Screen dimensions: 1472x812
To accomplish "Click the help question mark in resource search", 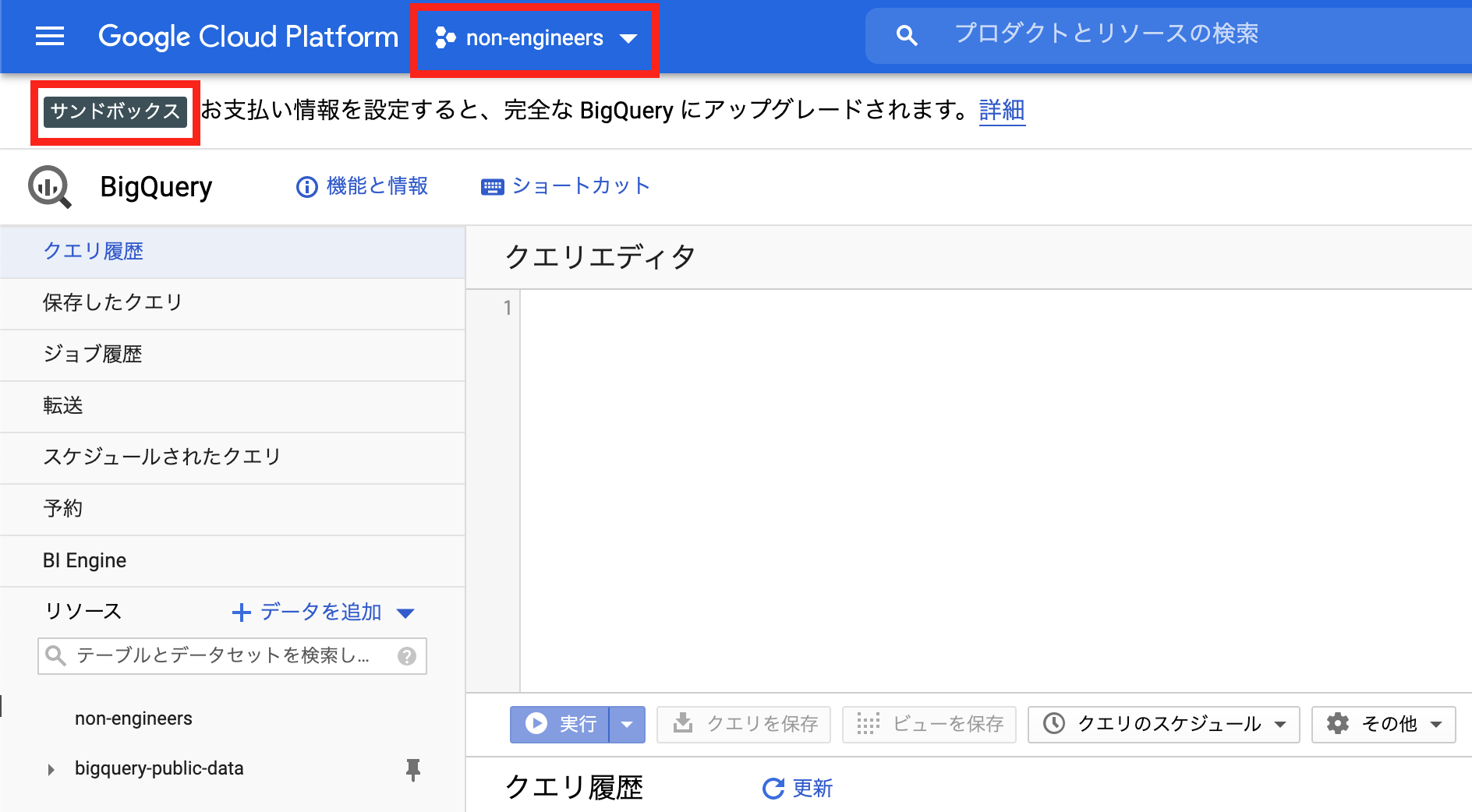I will 407,656.
